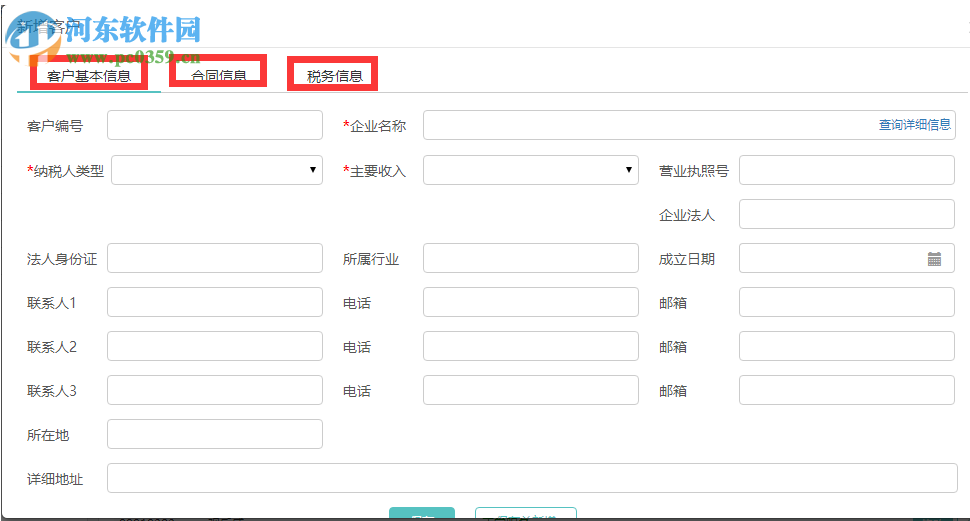970x521 pixels.
Task: Focus the 电话 field in 联系人1 row
Action: 531,302
